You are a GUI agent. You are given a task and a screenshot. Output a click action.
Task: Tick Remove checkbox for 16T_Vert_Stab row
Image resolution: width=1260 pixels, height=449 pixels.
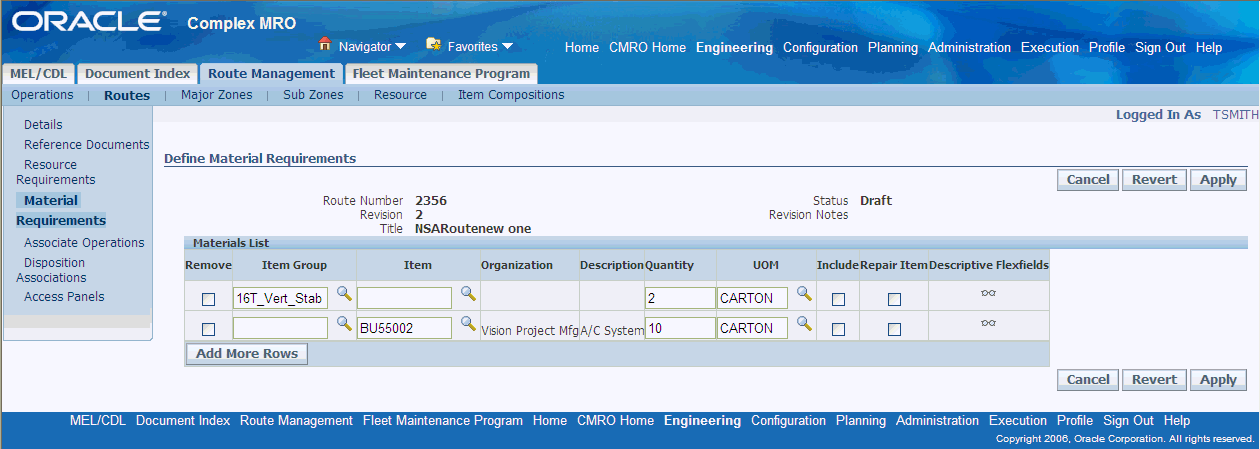click(x=208, y=299)
